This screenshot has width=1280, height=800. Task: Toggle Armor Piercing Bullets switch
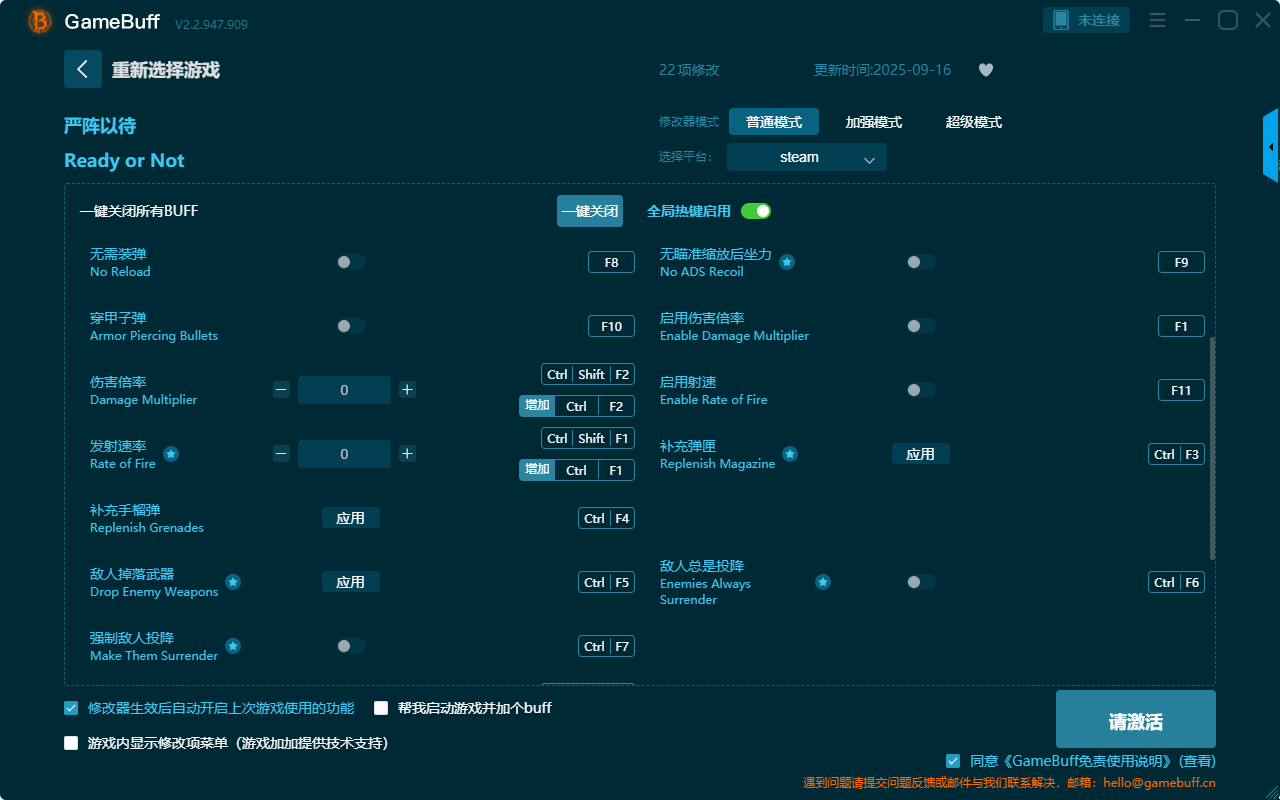(351, 326)
